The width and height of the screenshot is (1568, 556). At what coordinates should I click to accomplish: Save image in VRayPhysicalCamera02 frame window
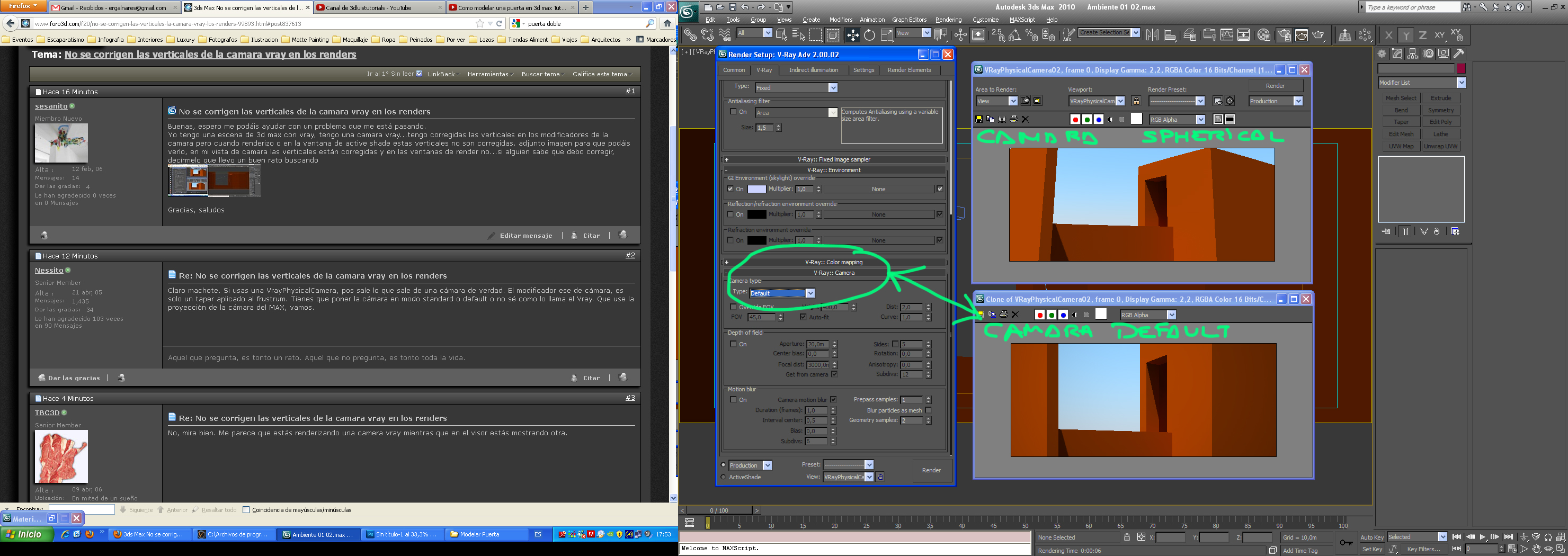click(x=979, y=119)
